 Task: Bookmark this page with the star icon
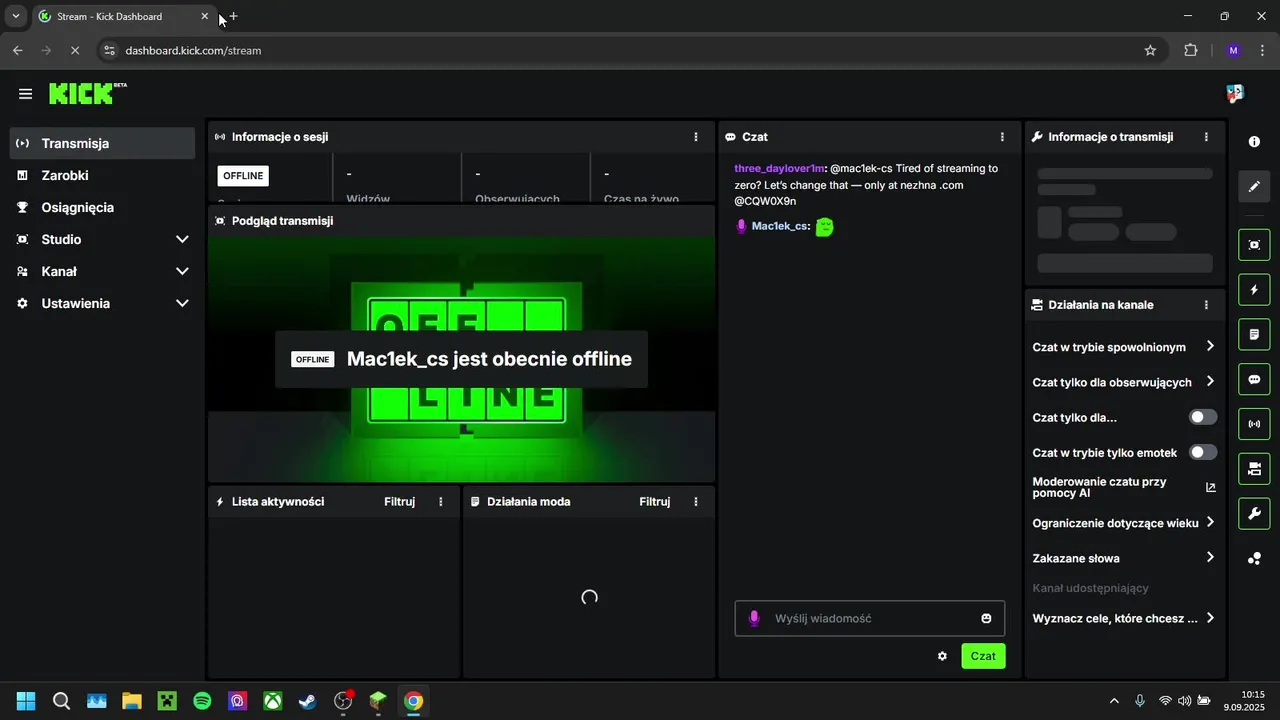[x=1150, y=50]
